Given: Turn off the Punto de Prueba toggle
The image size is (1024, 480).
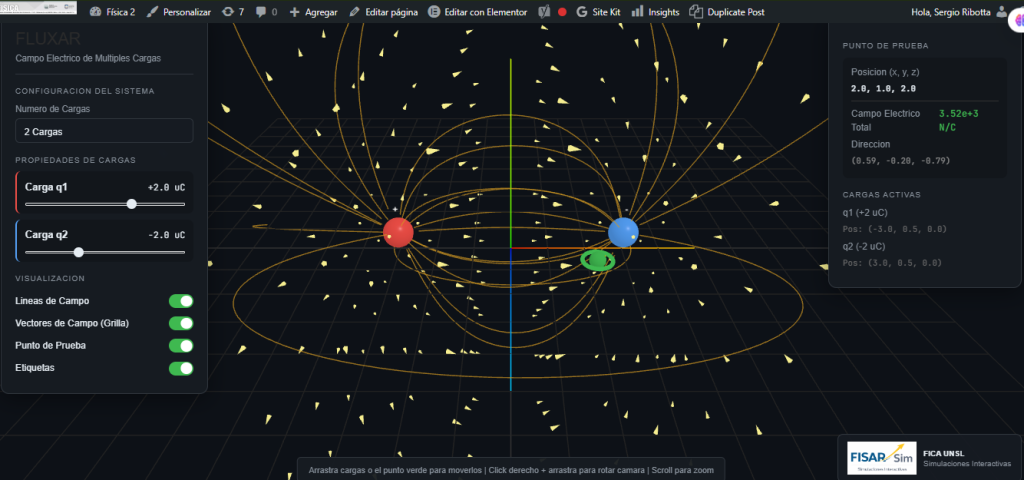Looking at the screenshot, I should coord(181,346).
